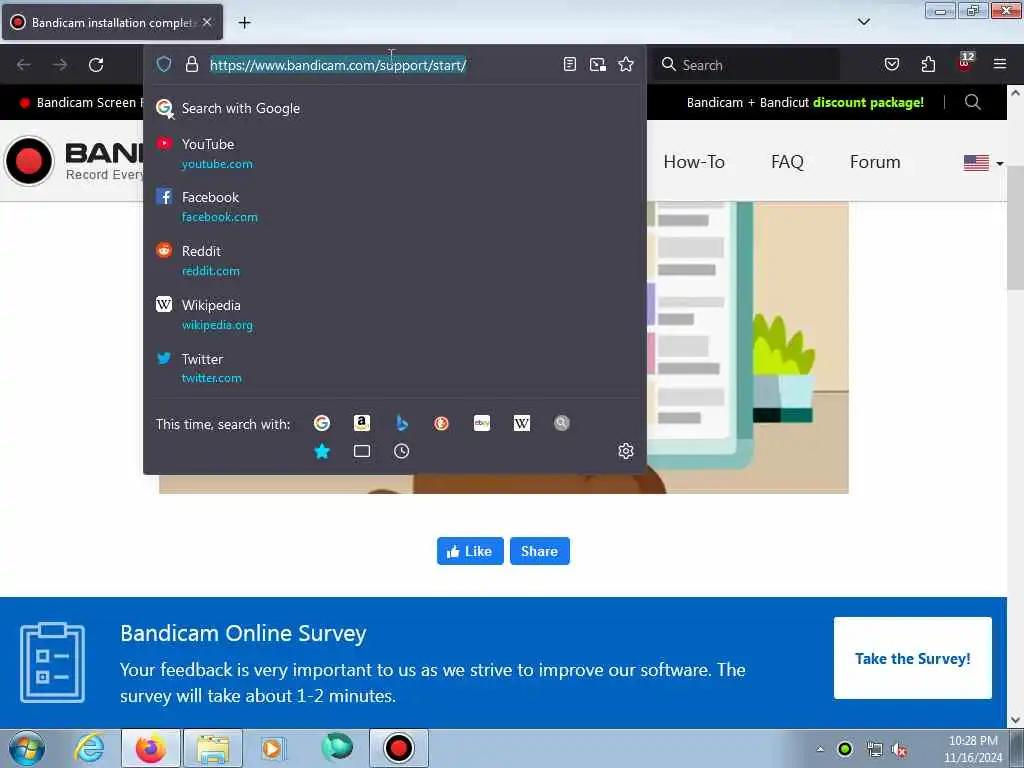This screenshot has height=768, width=1024.
Task: Open picture-in-picture icon in address bar
Action: coord(598,64)
